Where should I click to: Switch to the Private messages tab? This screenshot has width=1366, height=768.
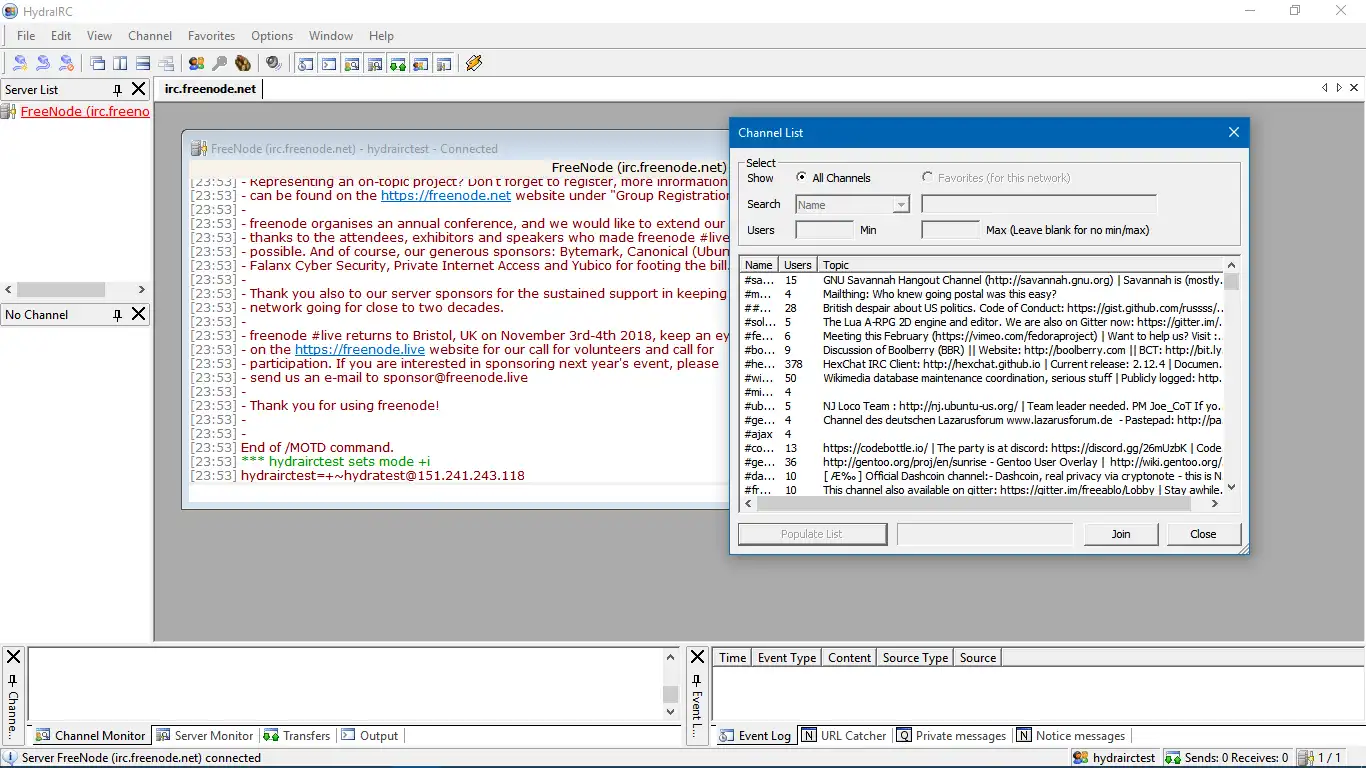pyautogui.click(x=951, y=735)
